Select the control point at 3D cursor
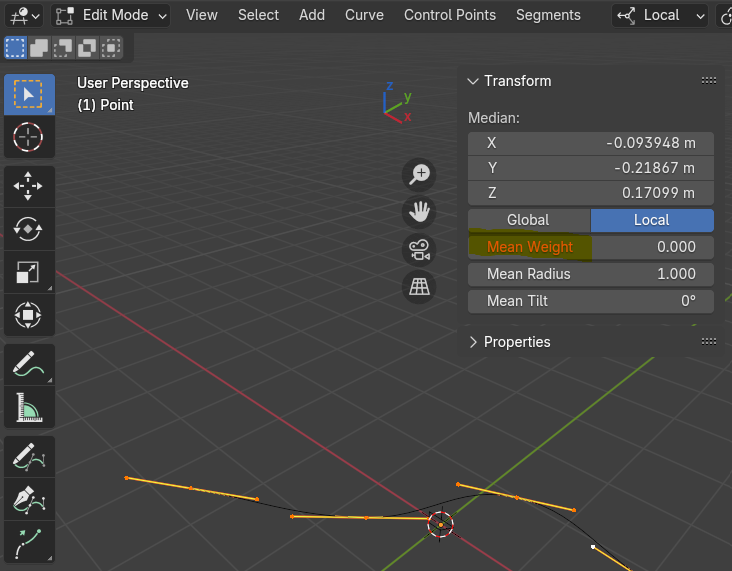The width and height of the screenshot is (732, 571). (441, 525)
